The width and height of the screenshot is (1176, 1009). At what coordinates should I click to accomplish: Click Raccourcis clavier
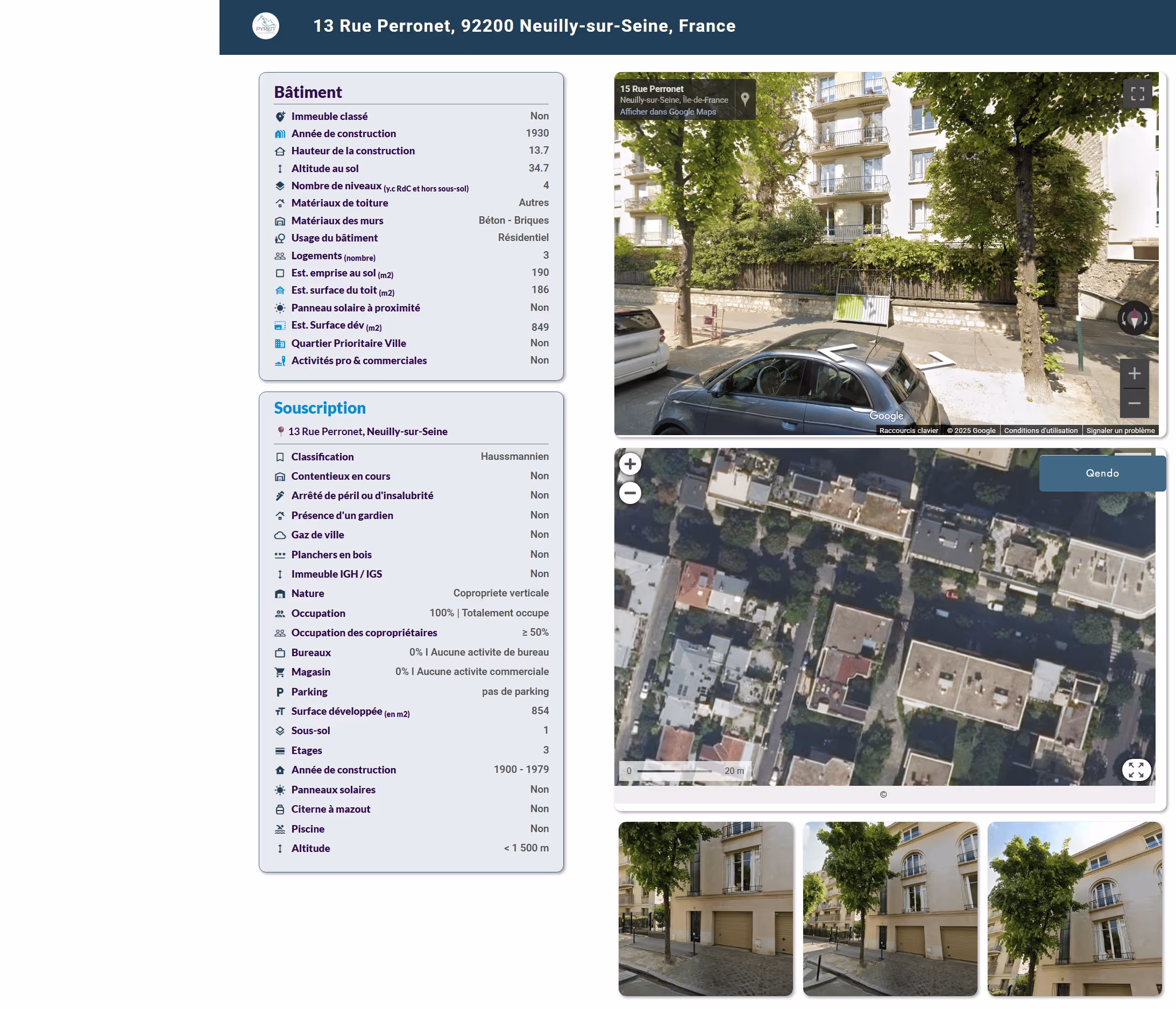(x=909, y=430)
